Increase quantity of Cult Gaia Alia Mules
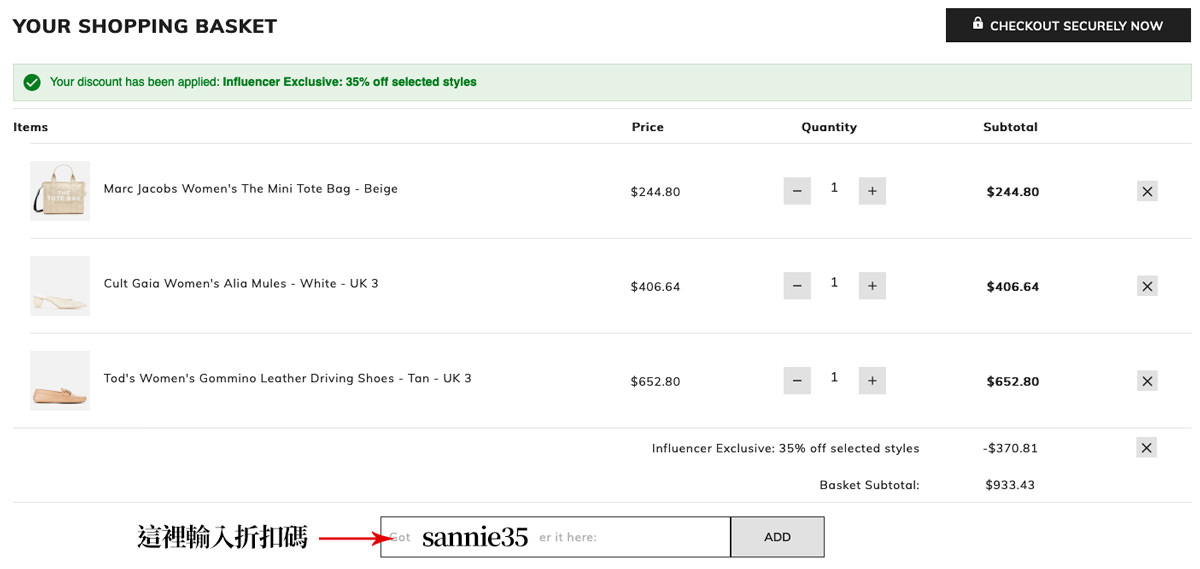Screen dimensions: 1200x569 pyautogui.click(x=872, y=286)
